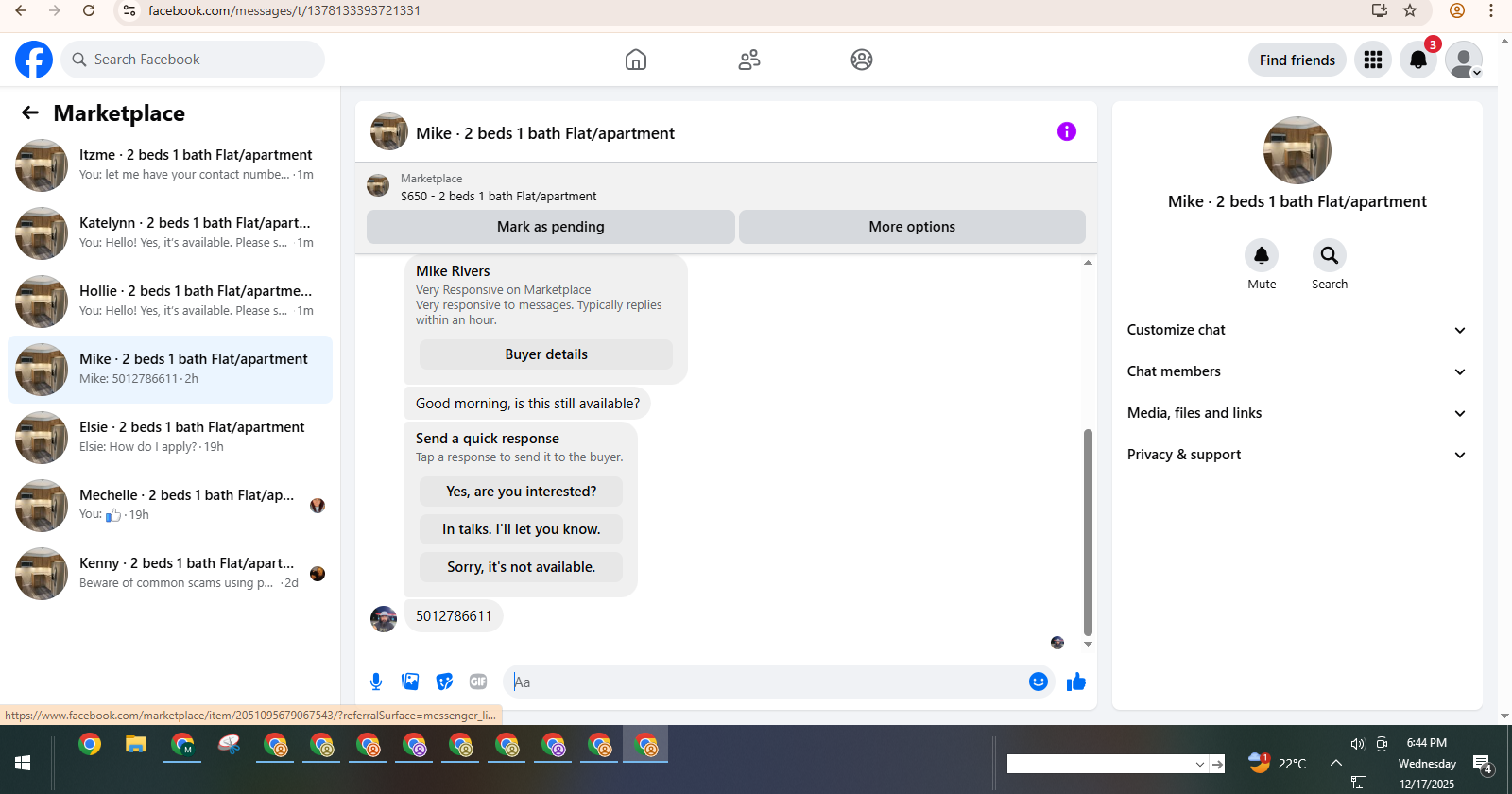Record a voice clip with microphone icon

click(x=376, y=682)
